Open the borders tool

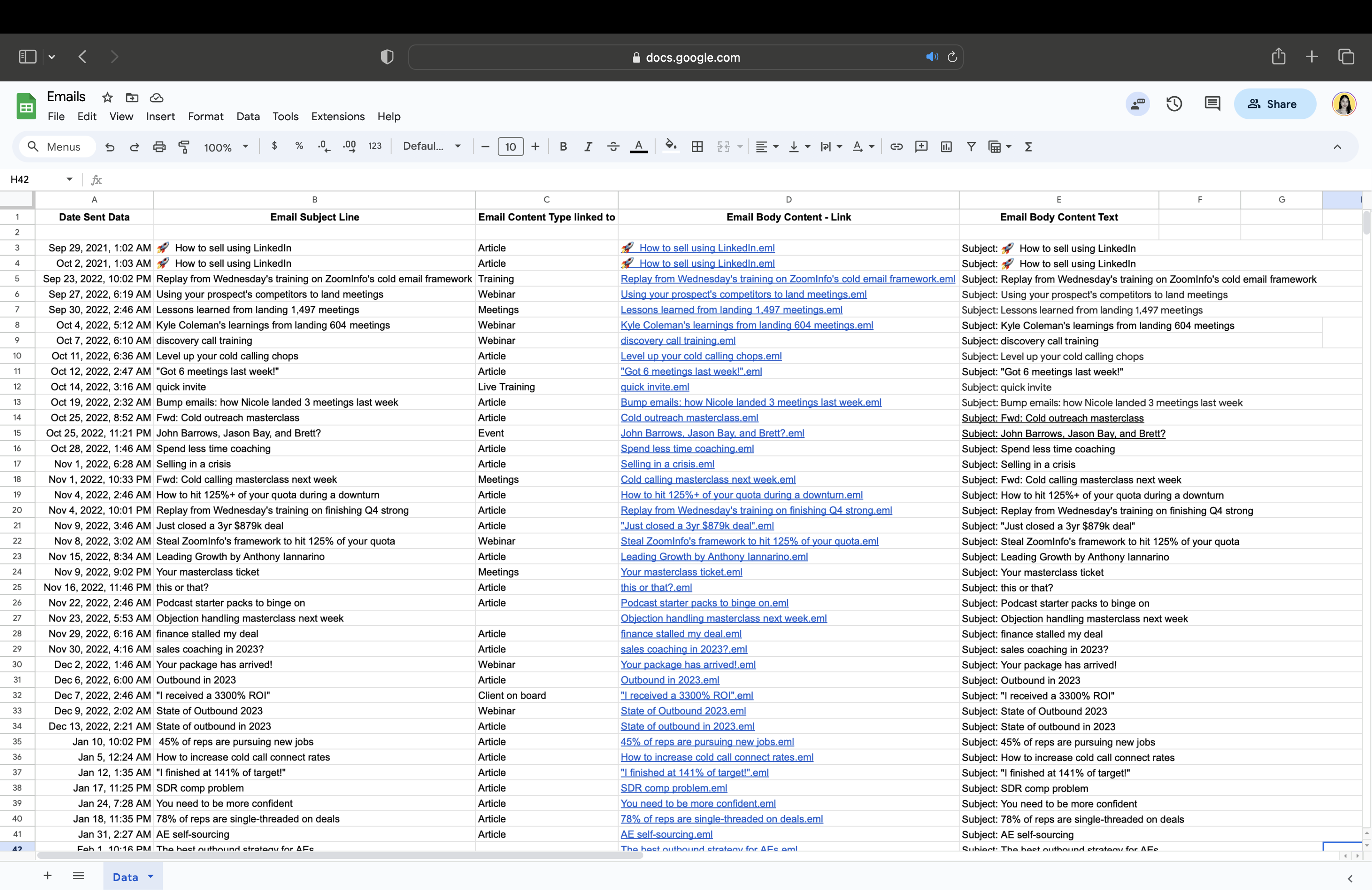[697, 147]
